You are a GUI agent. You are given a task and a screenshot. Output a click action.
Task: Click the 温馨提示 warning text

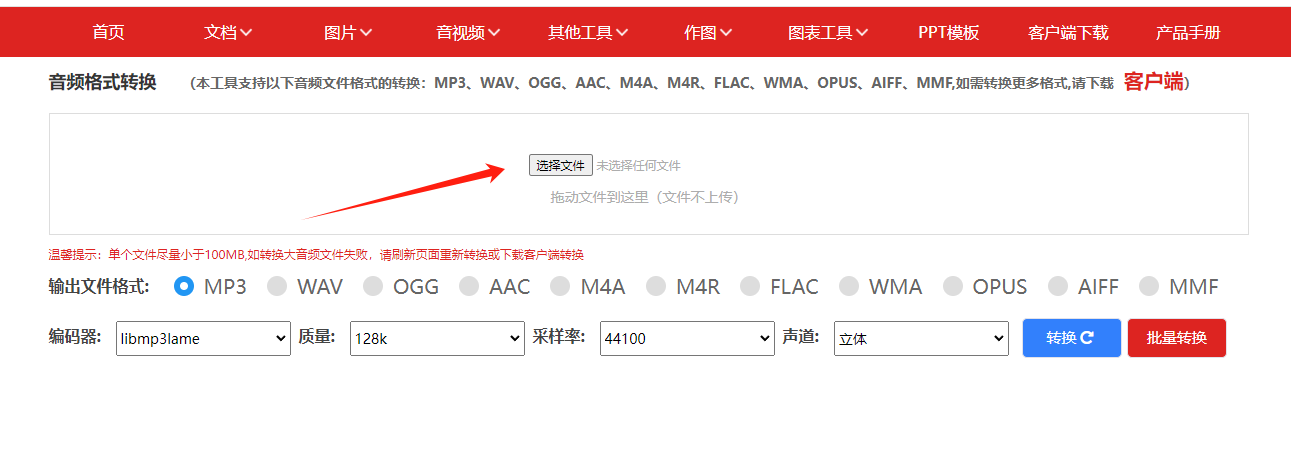(x=316, y=254)
